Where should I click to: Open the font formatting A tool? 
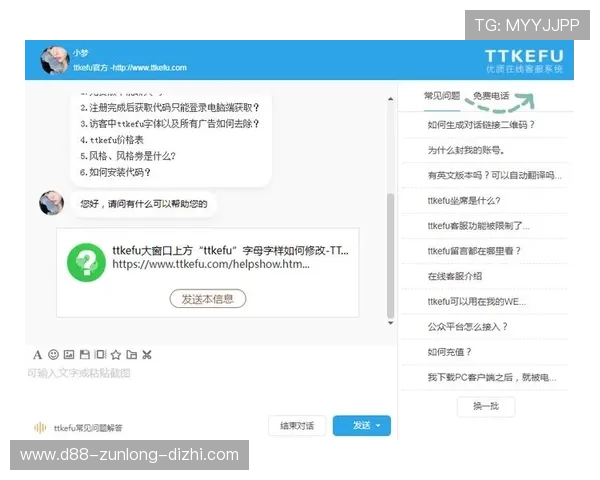[37, 355]
